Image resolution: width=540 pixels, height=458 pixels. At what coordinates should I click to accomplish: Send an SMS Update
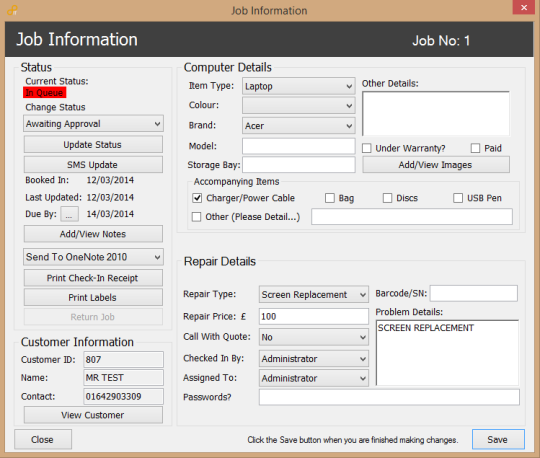click(x=93, y=165)
